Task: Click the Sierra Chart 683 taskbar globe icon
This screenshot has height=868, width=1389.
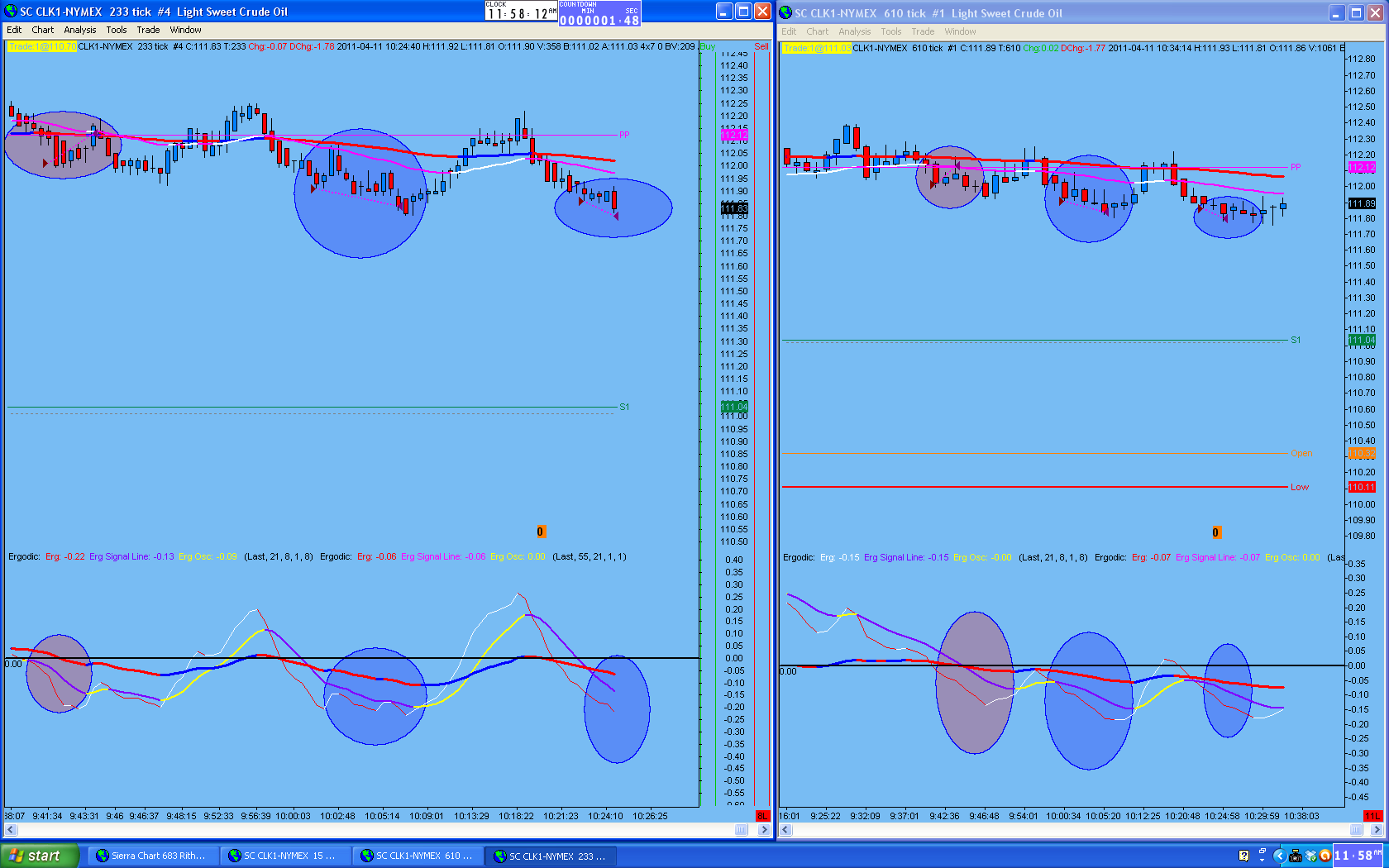Action: click(x=103, y=856)
